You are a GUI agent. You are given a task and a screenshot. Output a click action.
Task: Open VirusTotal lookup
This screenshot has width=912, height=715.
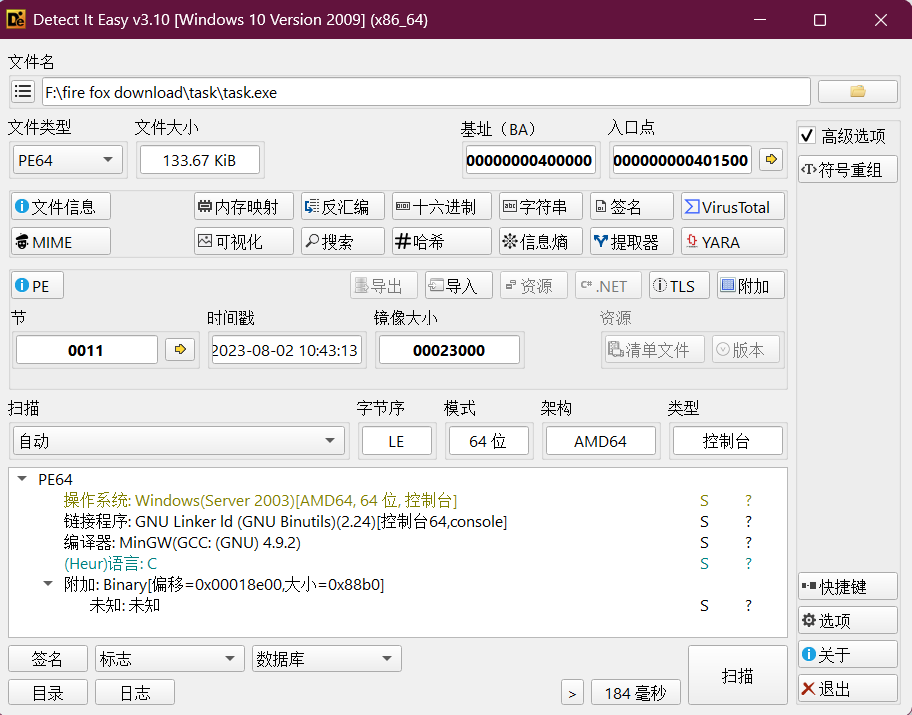[733, 207]
